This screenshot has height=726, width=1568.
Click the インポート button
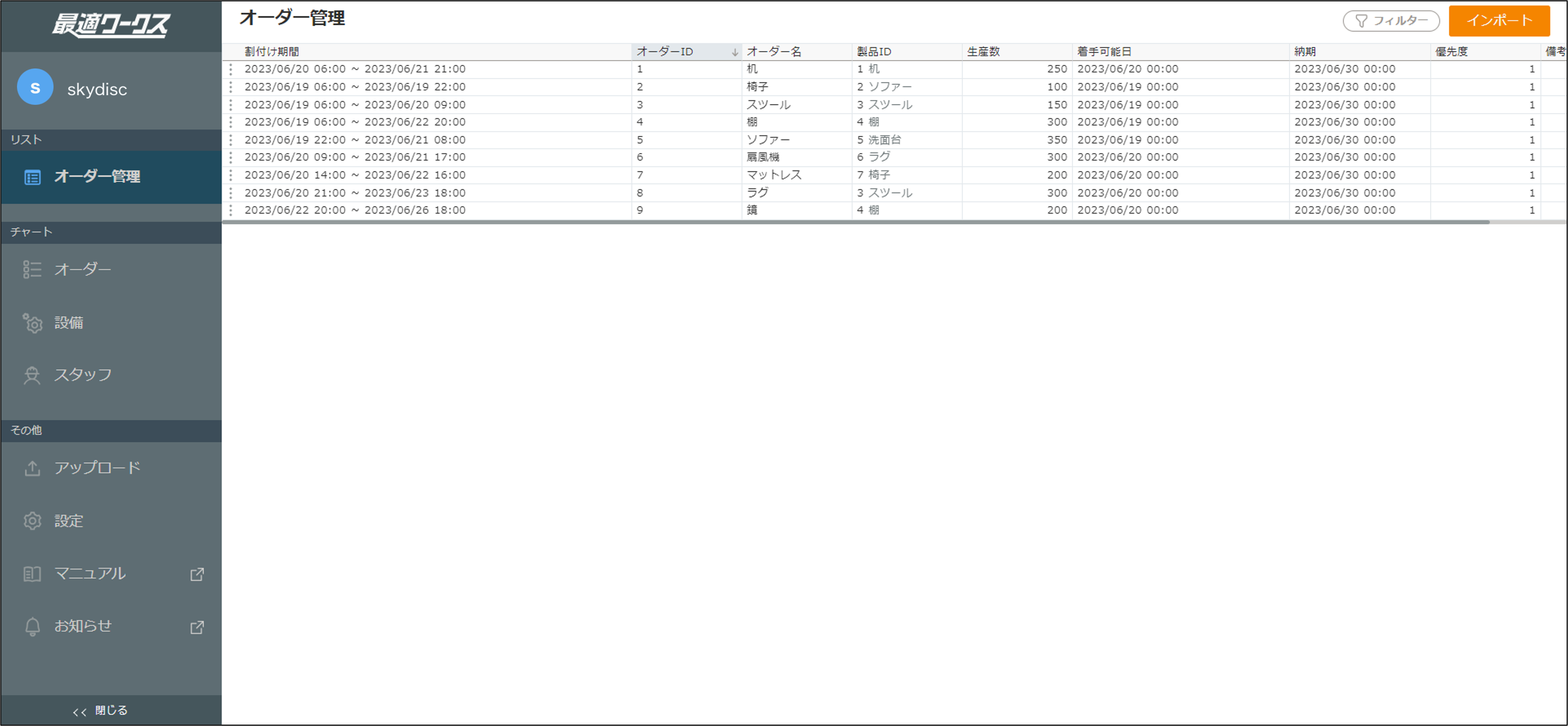[x=1499, y=21]
